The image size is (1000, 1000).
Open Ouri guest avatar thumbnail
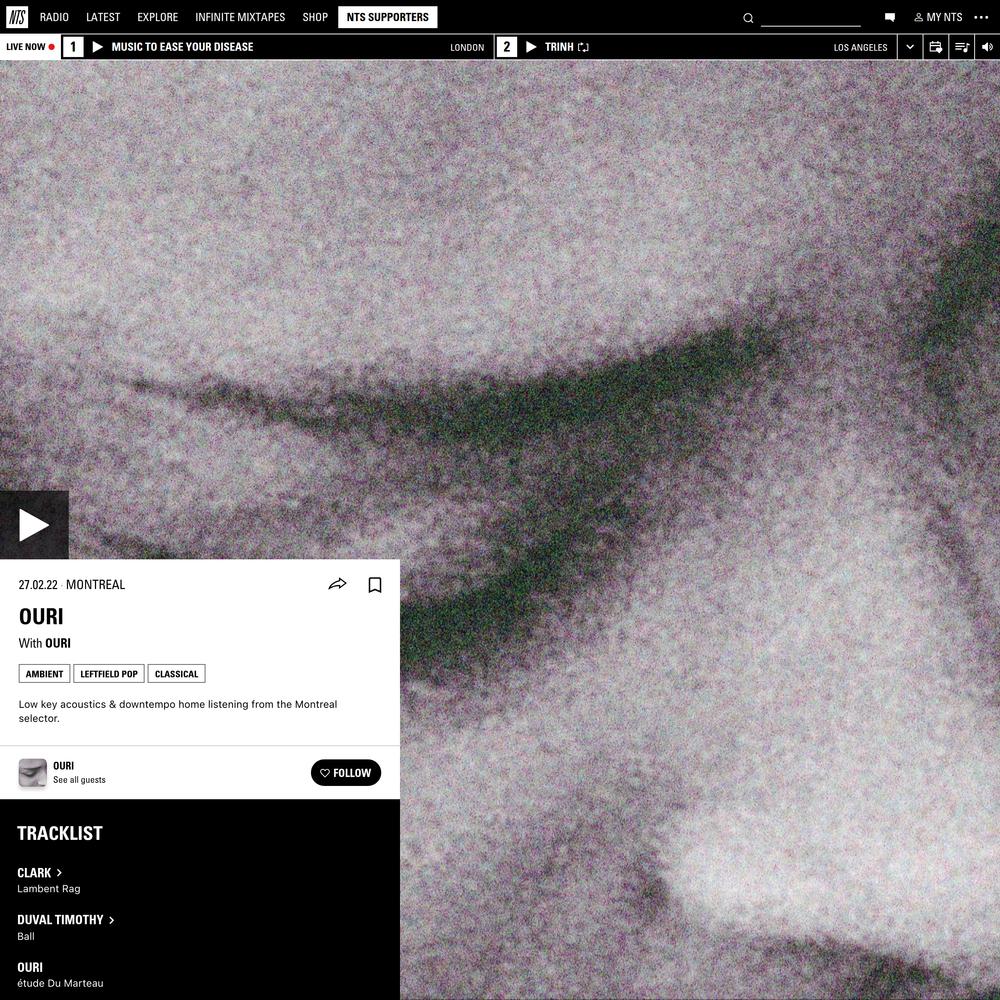[x=33, y=772]
